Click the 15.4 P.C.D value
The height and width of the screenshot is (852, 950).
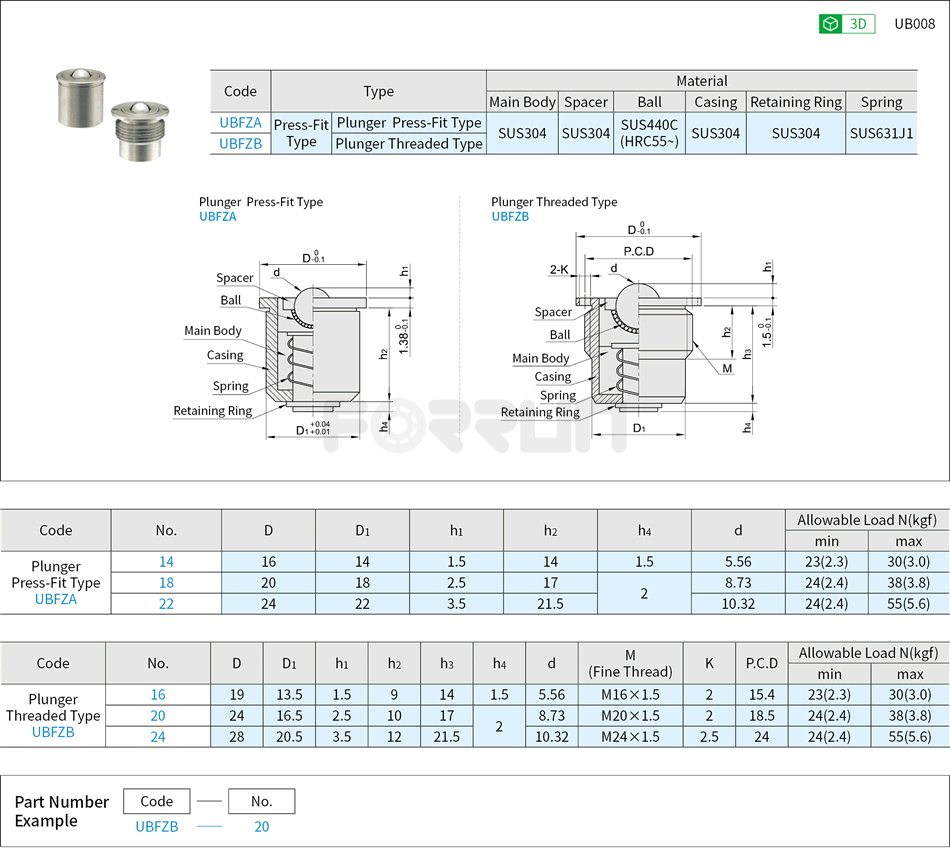(762, 694)
